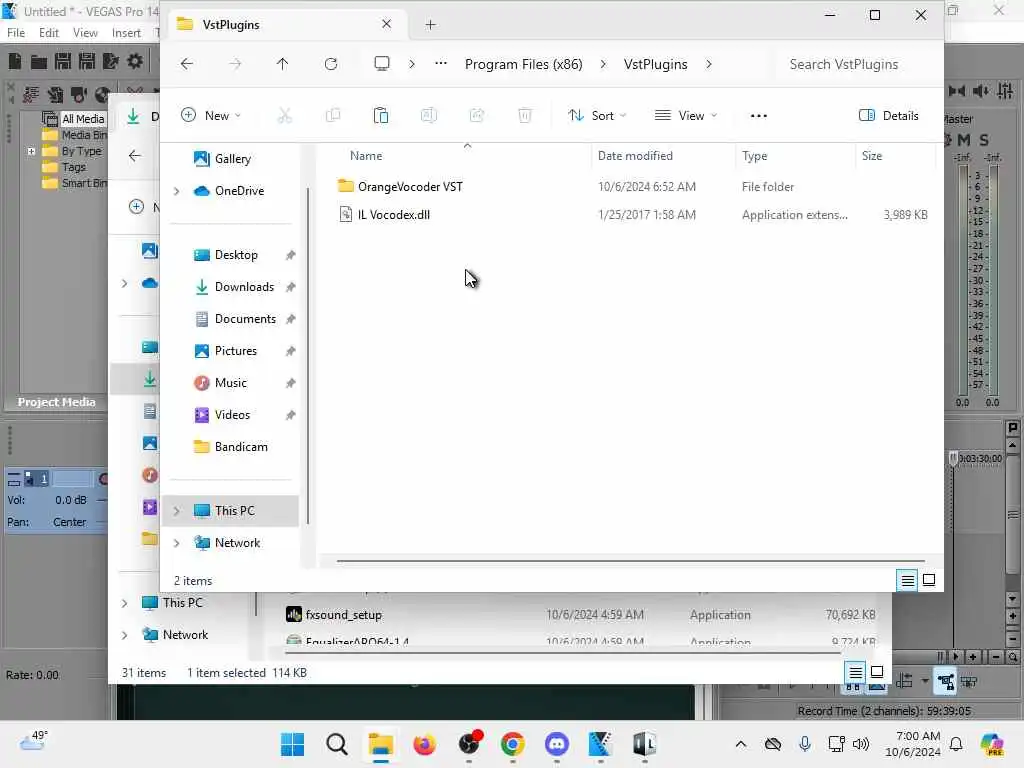Click the volume speaker icon in system tray
The height and width of the screenshot is (768, 1024).
(x=861, y=744)
